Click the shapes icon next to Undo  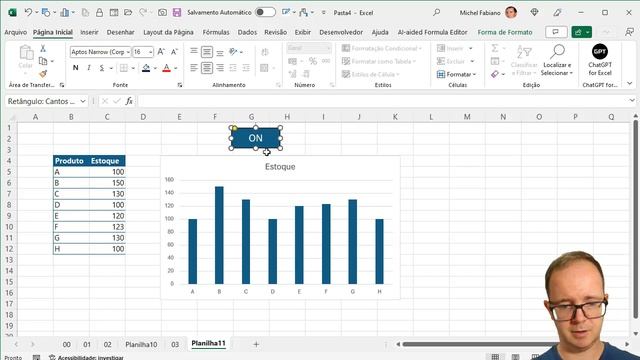tap(46, 13)
